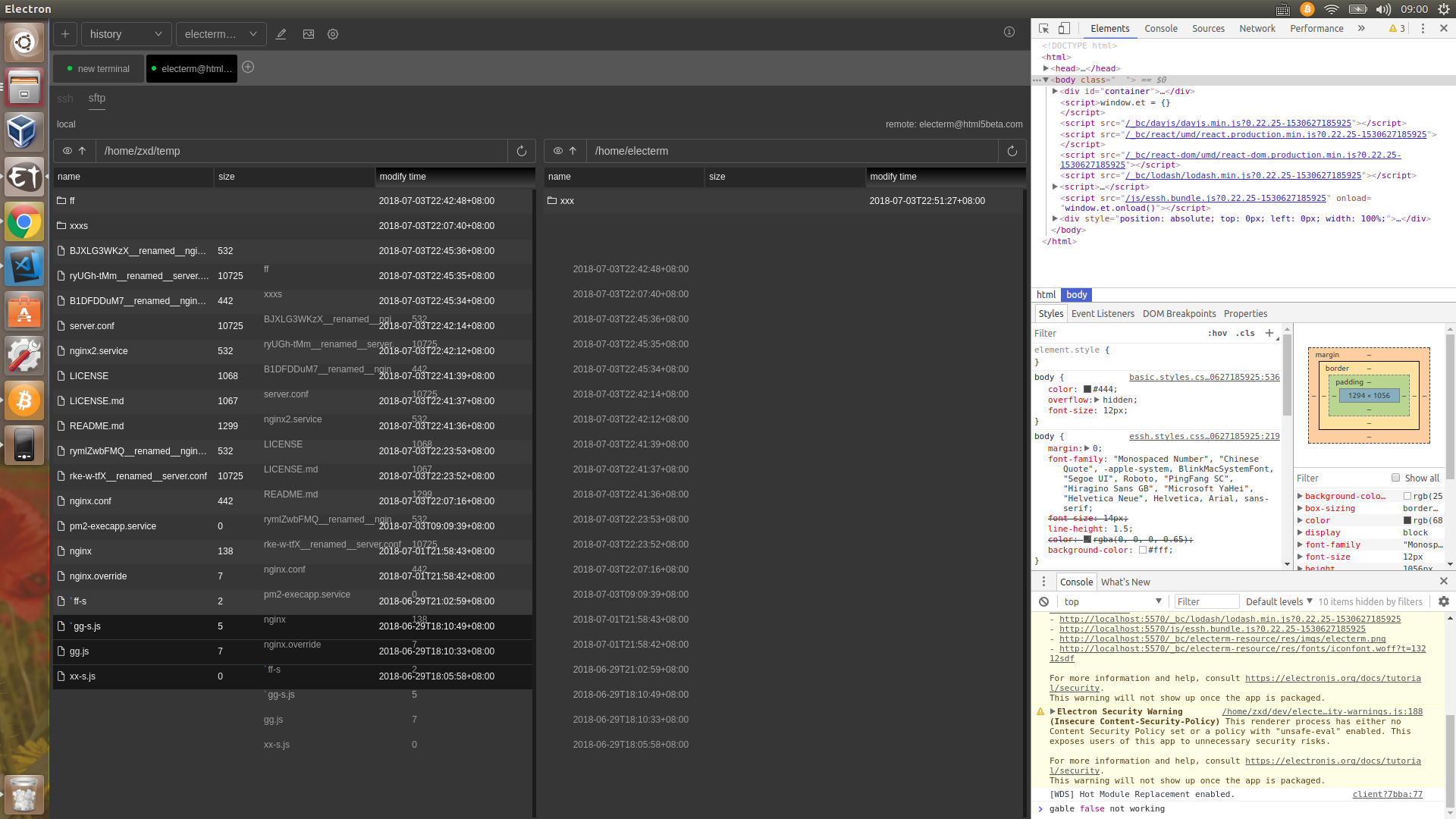Open the Default levels console dropdown
This screenshot has width=1456, height=819.
1279,601
